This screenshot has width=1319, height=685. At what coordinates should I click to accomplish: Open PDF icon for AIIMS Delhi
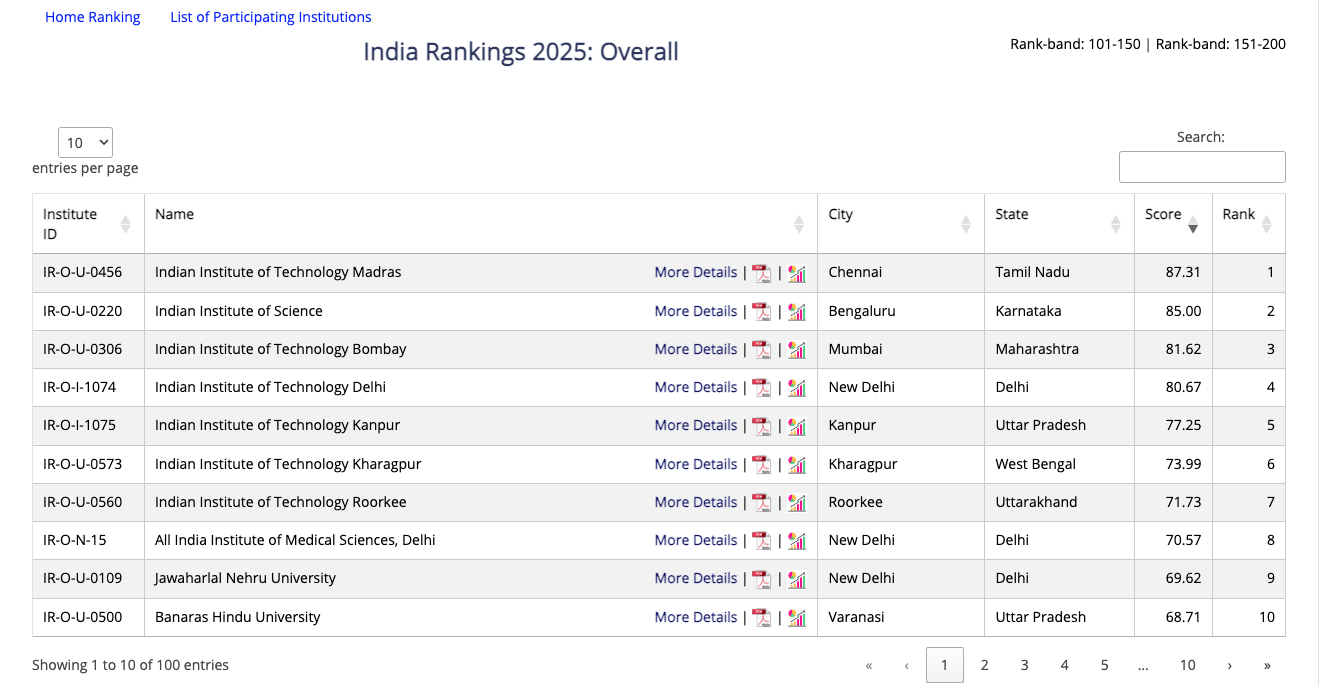(x=762, y=540)
